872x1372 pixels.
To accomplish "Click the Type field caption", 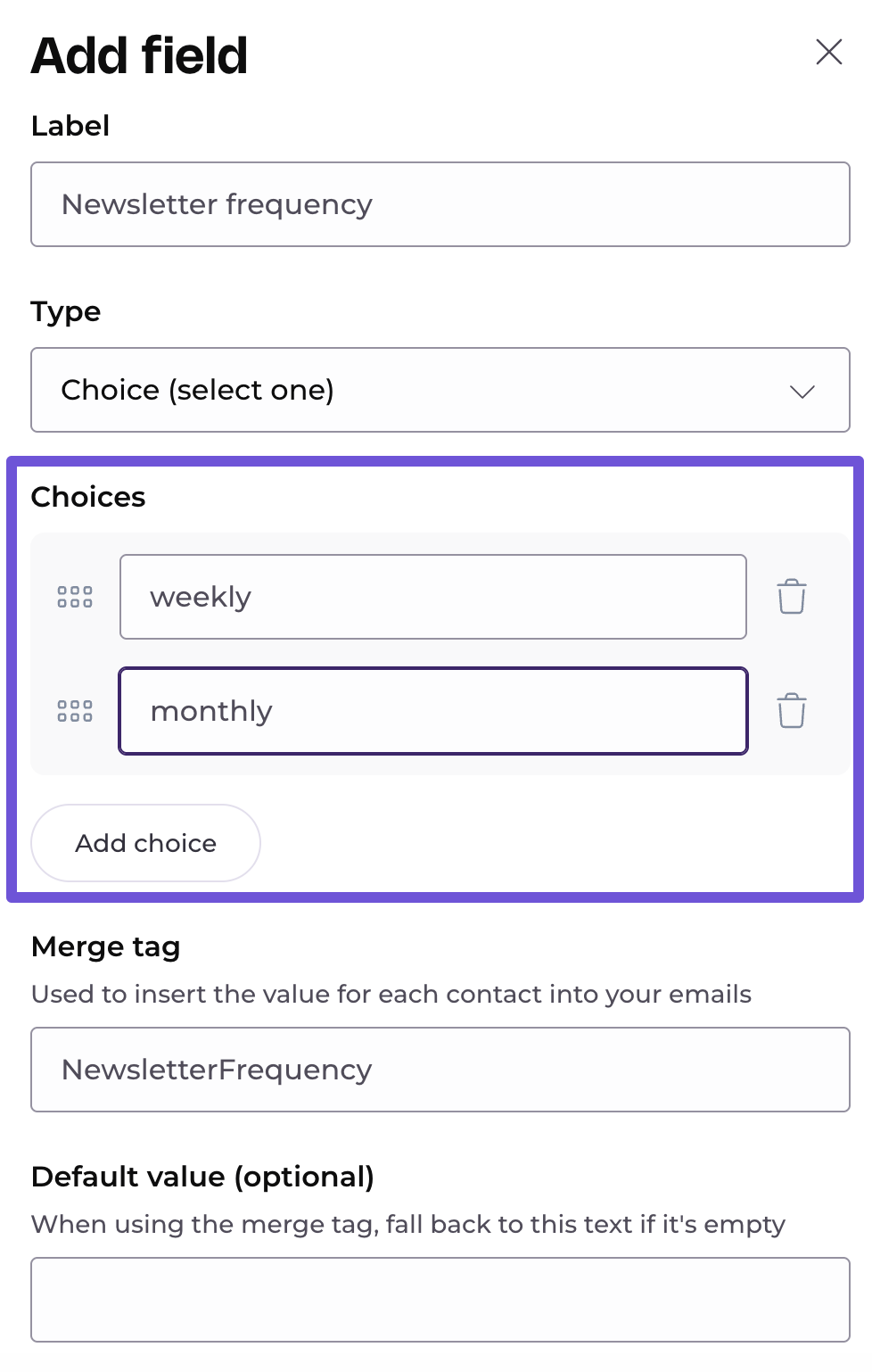I will point(66,311).
